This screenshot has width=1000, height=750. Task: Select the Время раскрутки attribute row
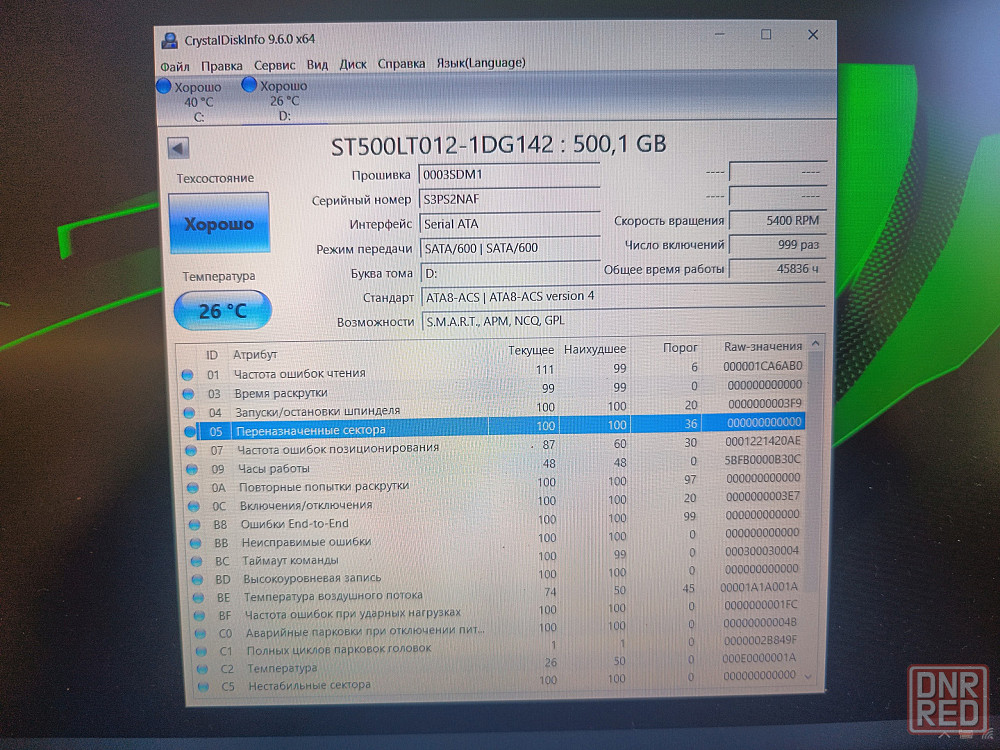[492, 390]
